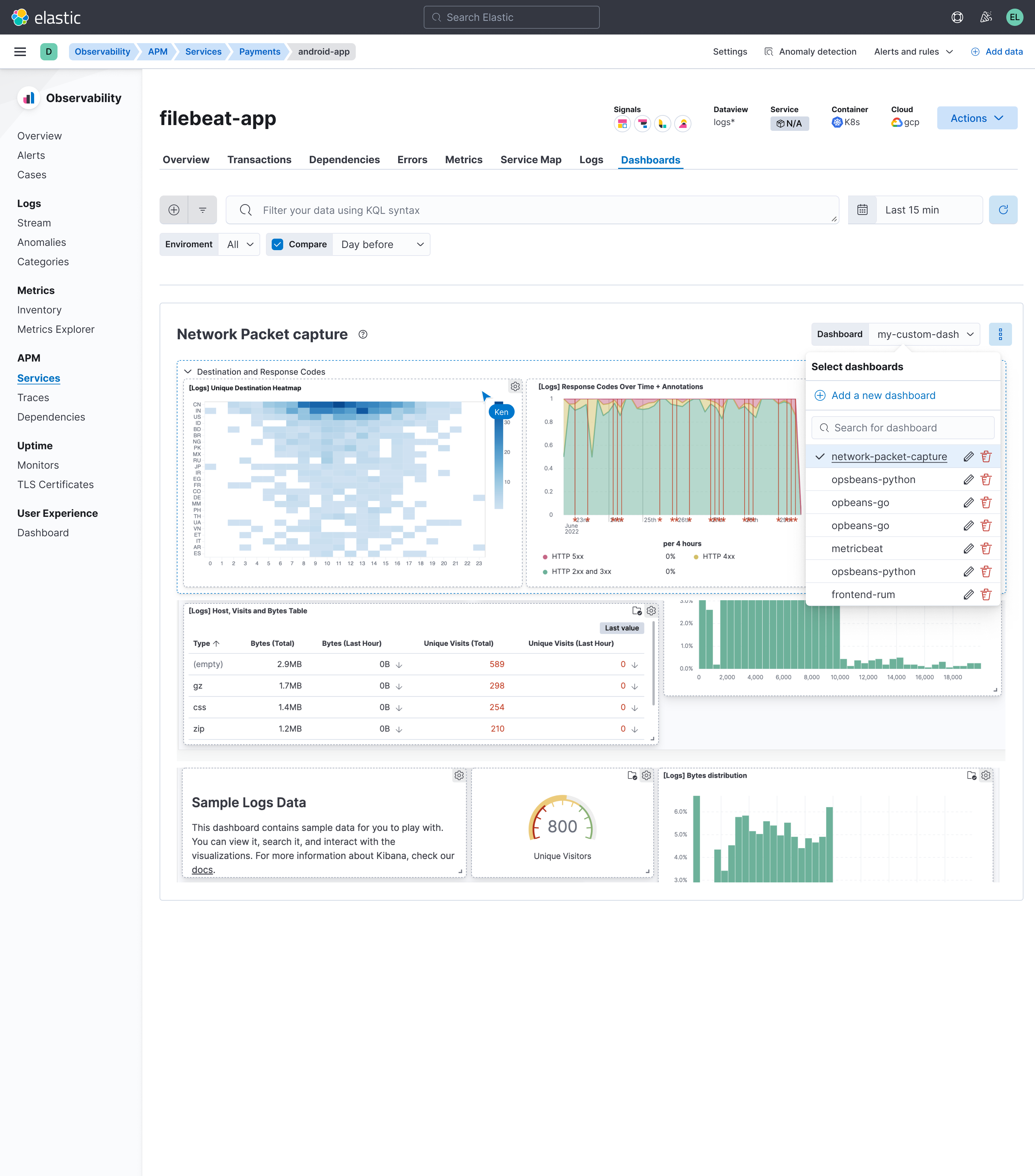Open the hamburger navigation menu
The width and height of the screenshot is (1035, 1176).
pos(19,51)
